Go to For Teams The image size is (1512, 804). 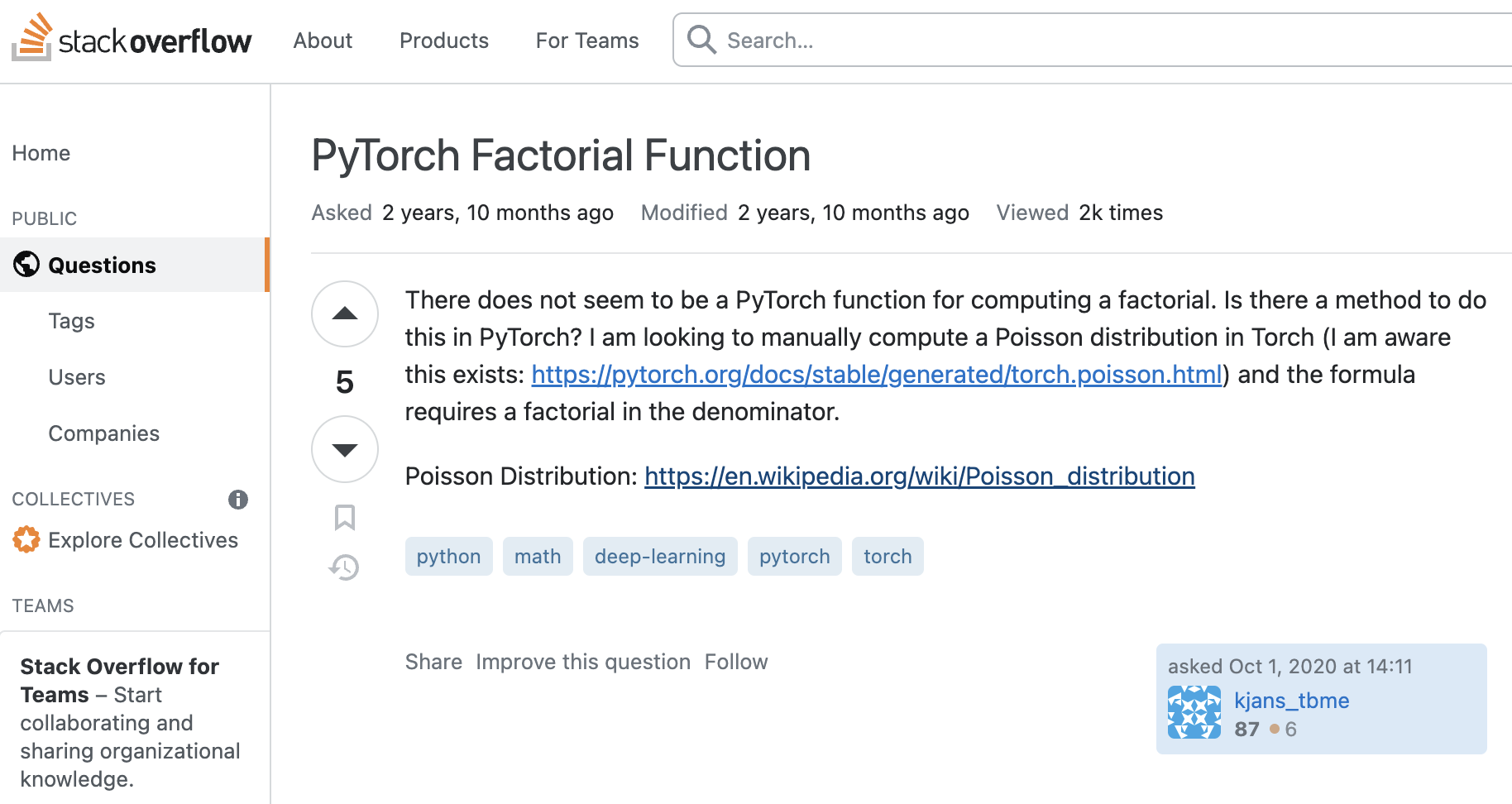click(x=587, y=41)
